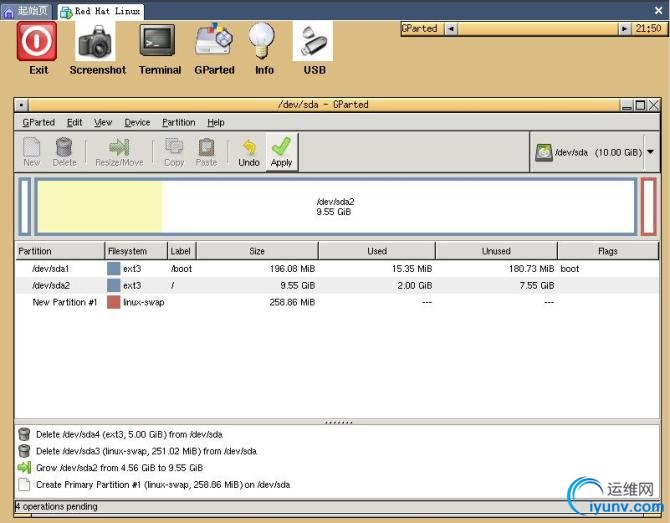Select the New Partition #1 row
The width and height of the screenshot is (670, 523).
[x=338, y=302]
